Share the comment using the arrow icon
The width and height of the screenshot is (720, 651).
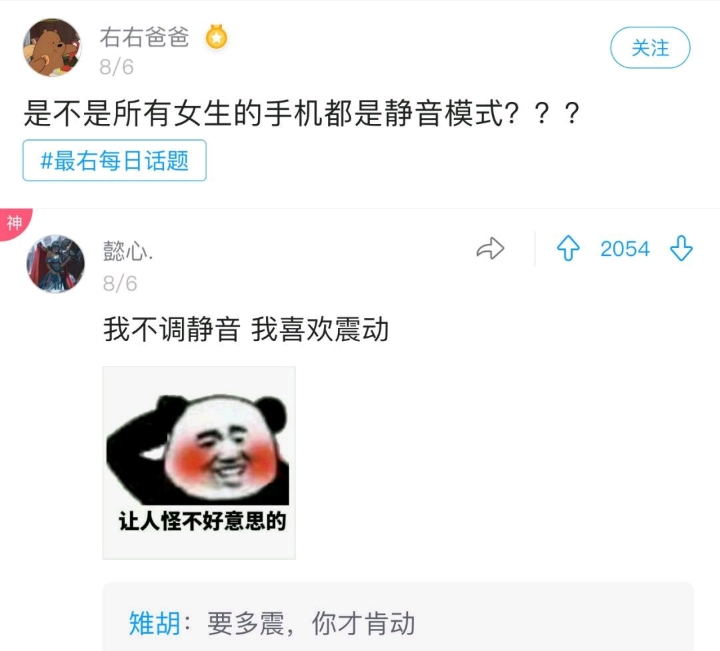(490, 248)
